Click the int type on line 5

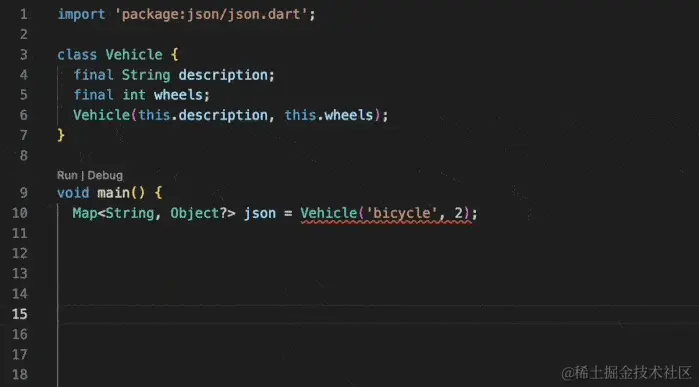(x=134, y=95)
